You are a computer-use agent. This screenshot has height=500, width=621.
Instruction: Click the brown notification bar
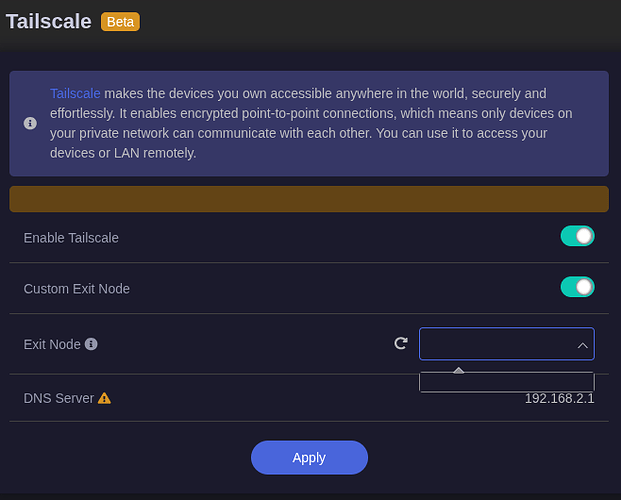point(309,198)
